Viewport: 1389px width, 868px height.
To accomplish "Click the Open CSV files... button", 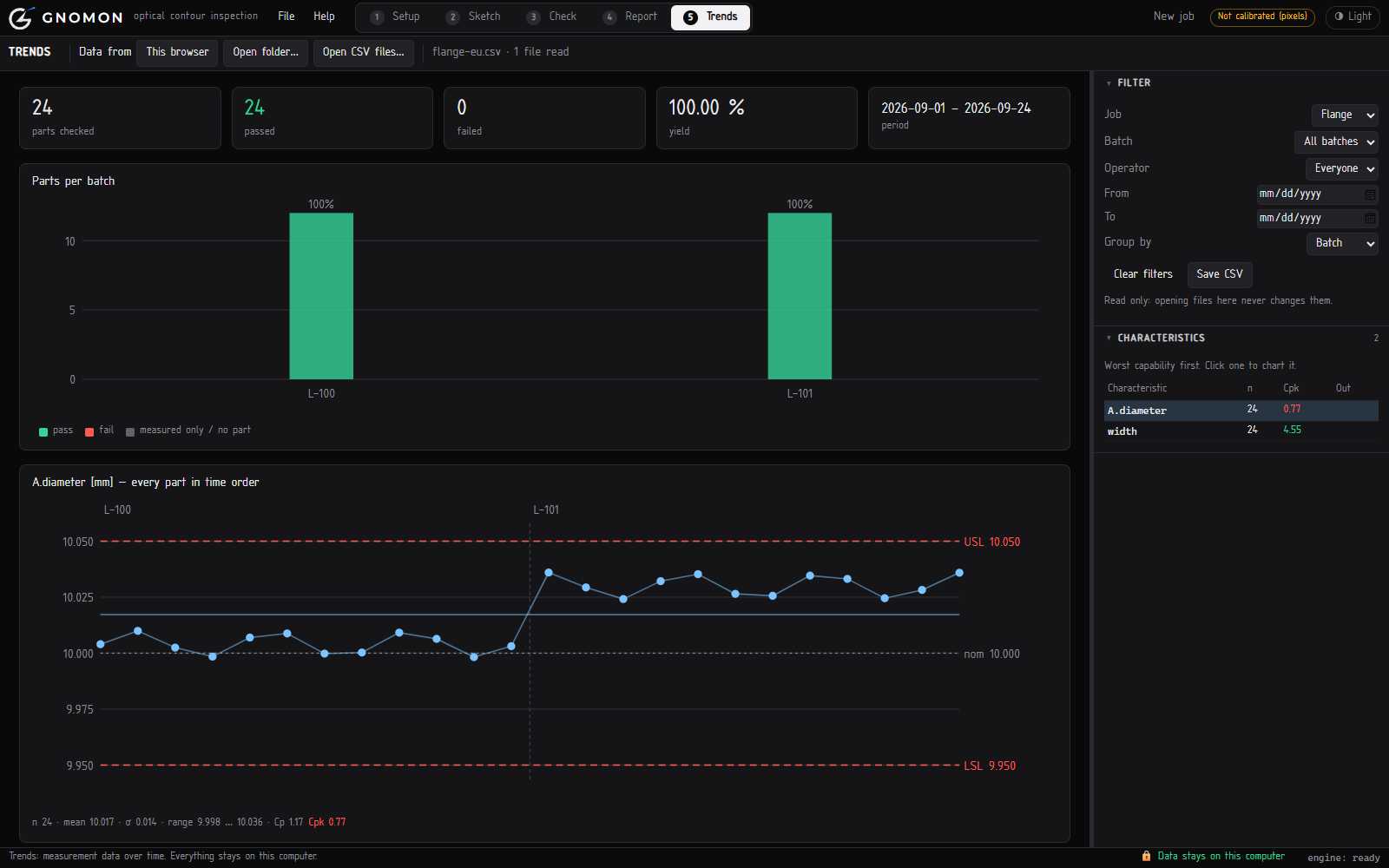I will click(364, 52).
